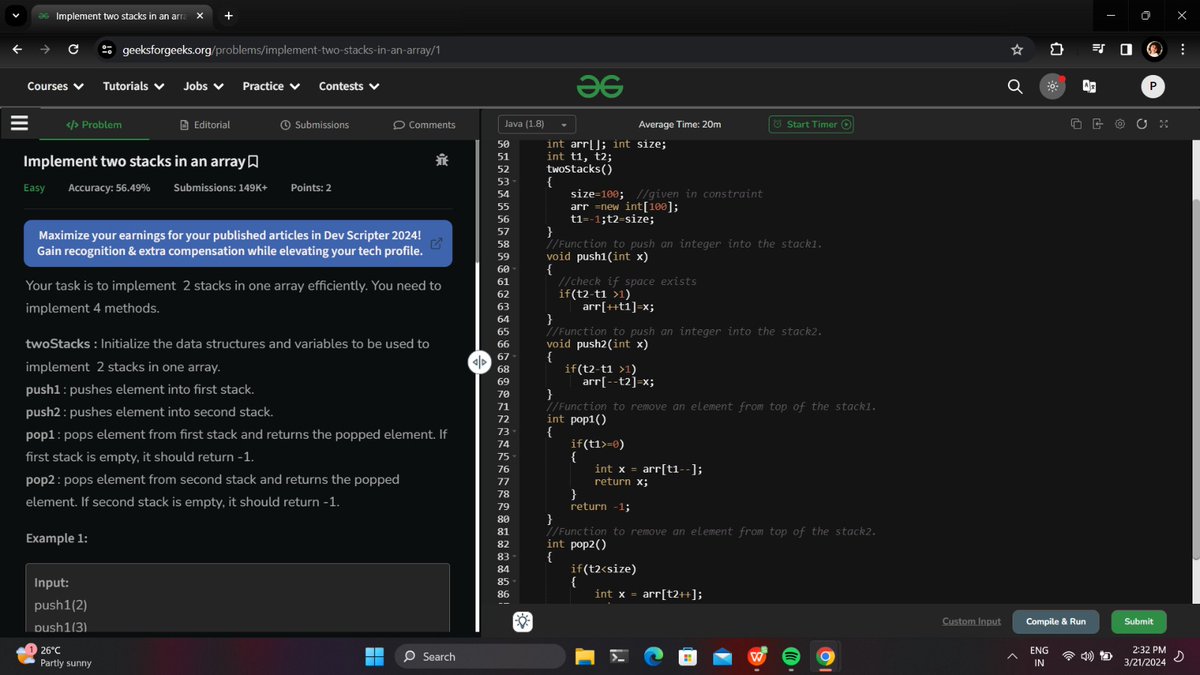This screenshot has height=675, width=1200.
Task: Expand editor to fullscreen icon
Action: (x=1162, y=124)
